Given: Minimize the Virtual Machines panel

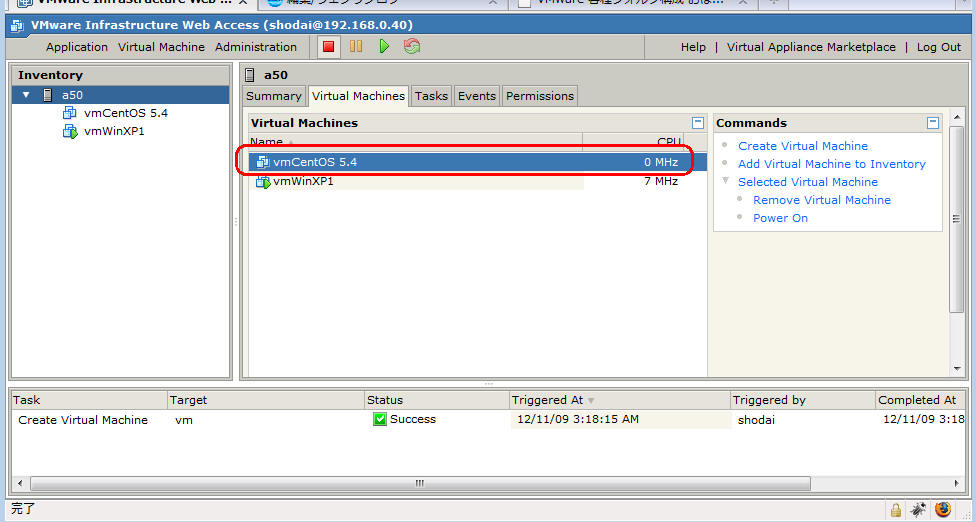Looking at the screenshot, I should (698, 123).
